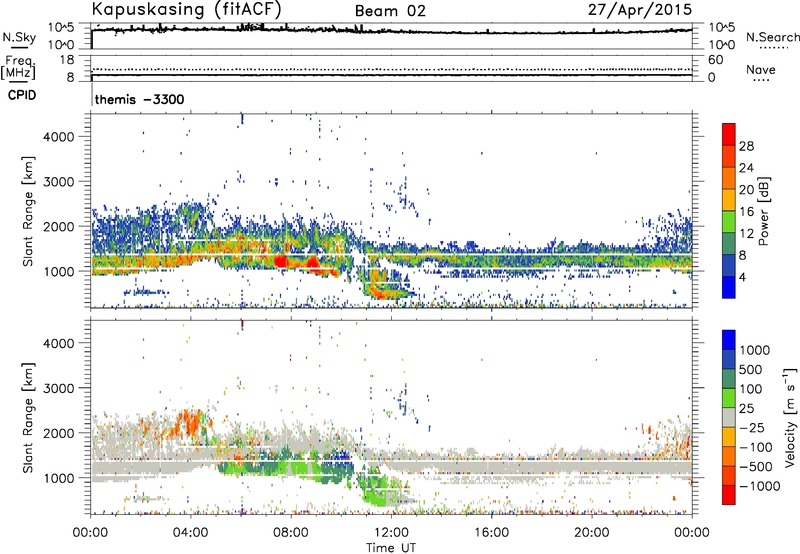Click the Nave legend label
Screen dimensions: 800x554
tap(761, 70)
